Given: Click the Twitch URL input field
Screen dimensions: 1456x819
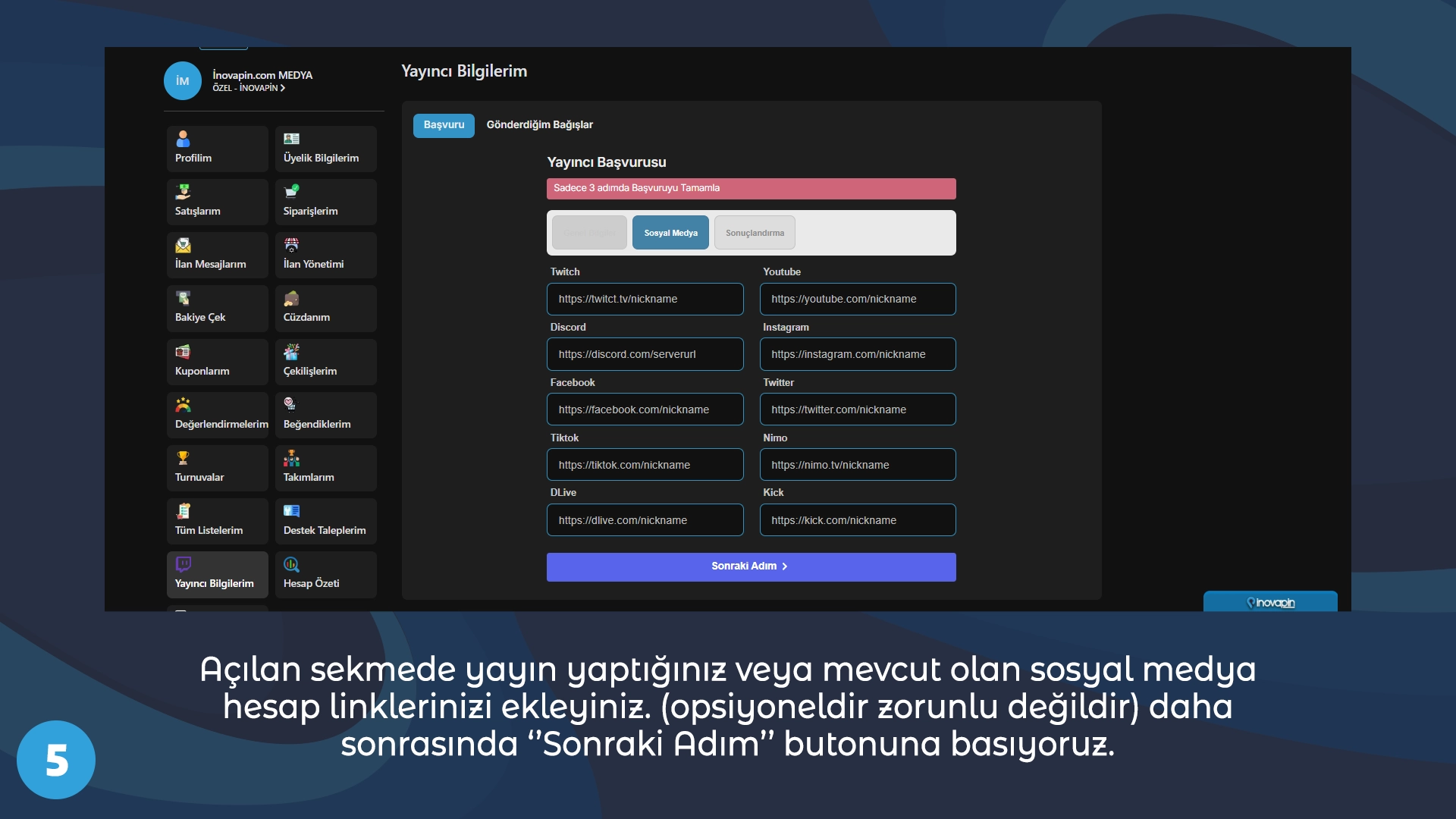Looking at the screenshot, I should click(645, 299).
